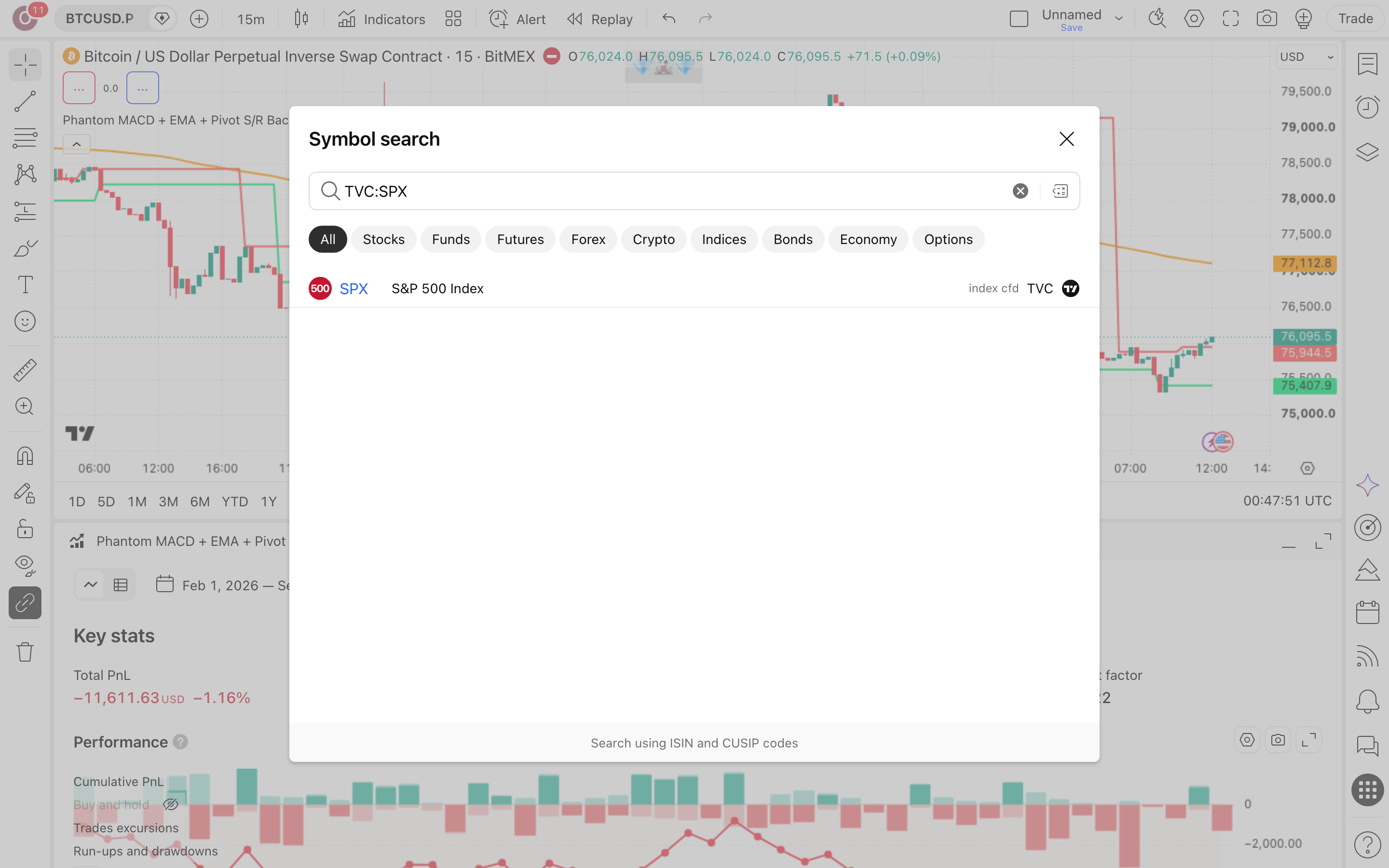Select the trend line drawing tool

coord(25,101)
